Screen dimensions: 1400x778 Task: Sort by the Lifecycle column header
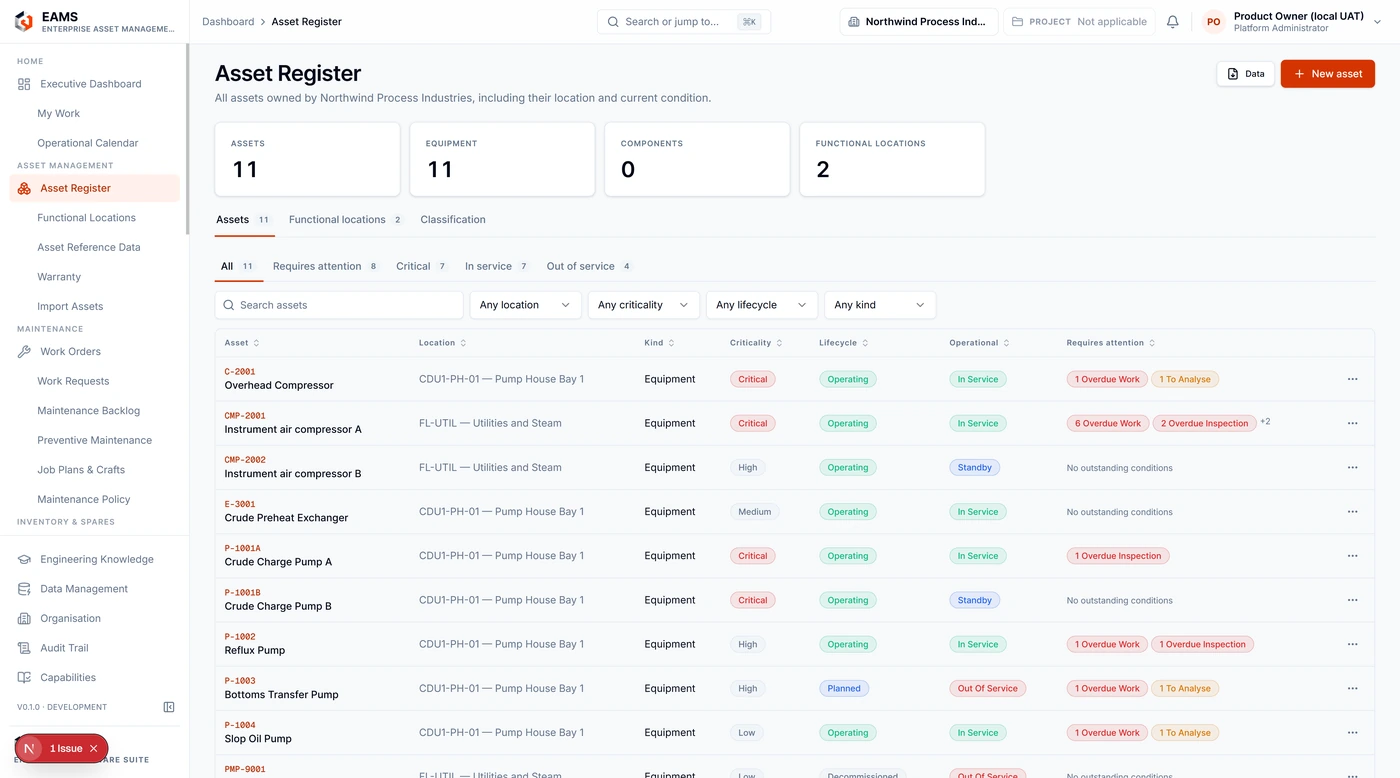pos(843,343)
